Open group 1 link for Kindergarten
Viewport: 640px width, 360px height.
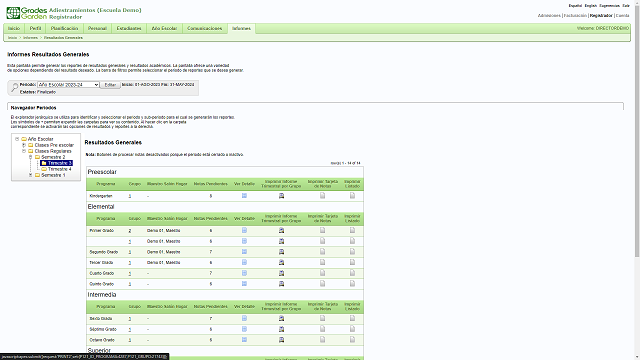130,196
